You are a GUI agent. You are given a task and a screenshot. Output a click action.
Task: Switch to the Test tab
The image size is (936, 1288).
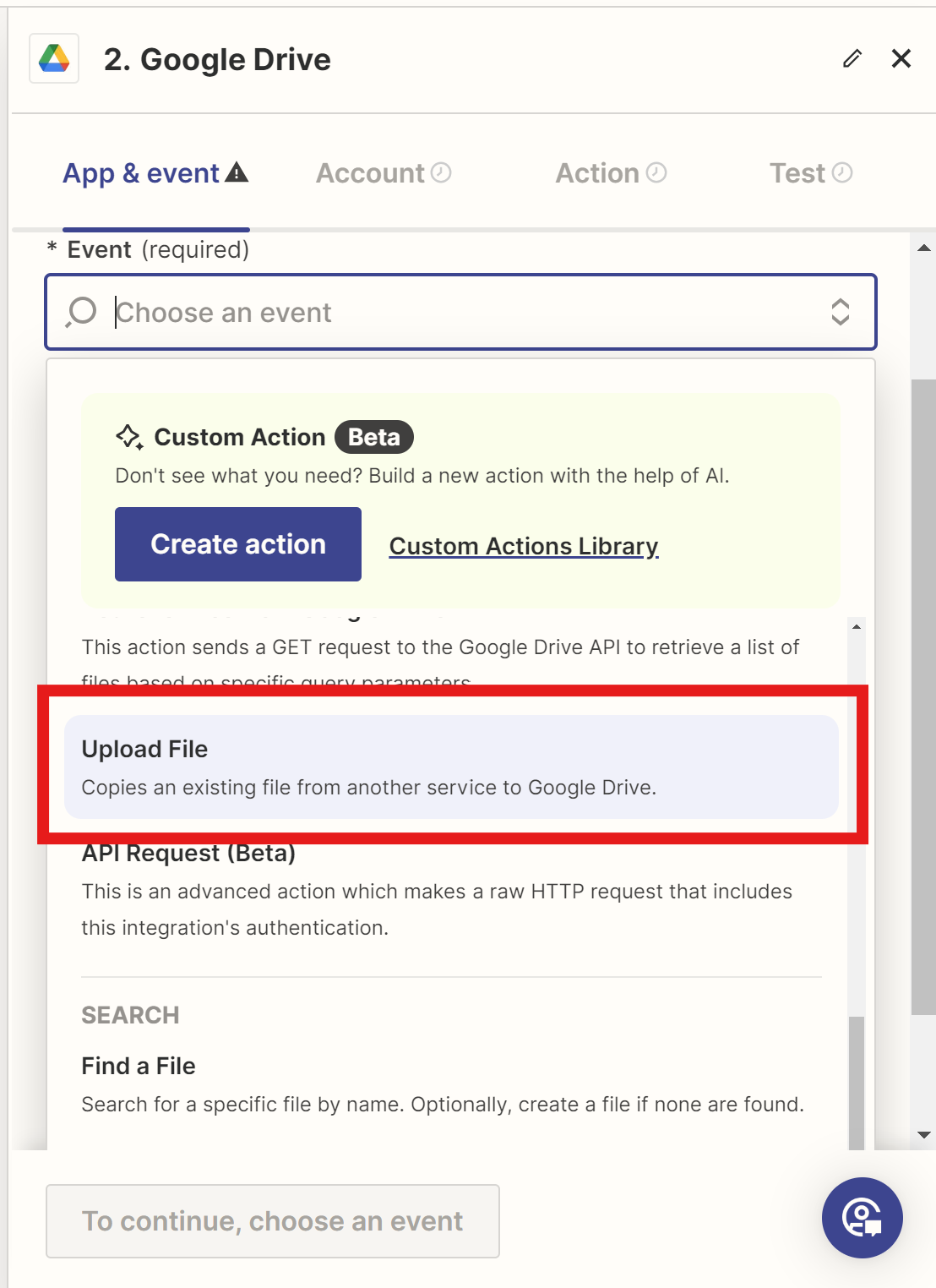pos(811,173)
